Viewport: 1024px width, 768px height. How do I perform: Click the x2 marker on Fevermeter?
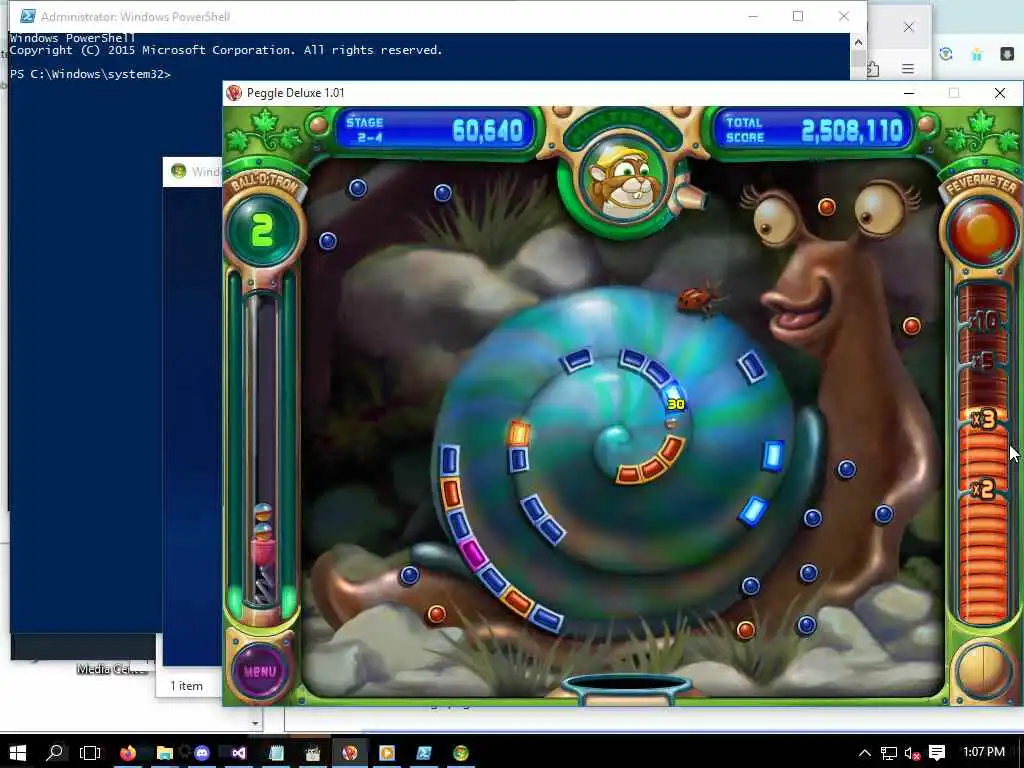coord(983,488)
